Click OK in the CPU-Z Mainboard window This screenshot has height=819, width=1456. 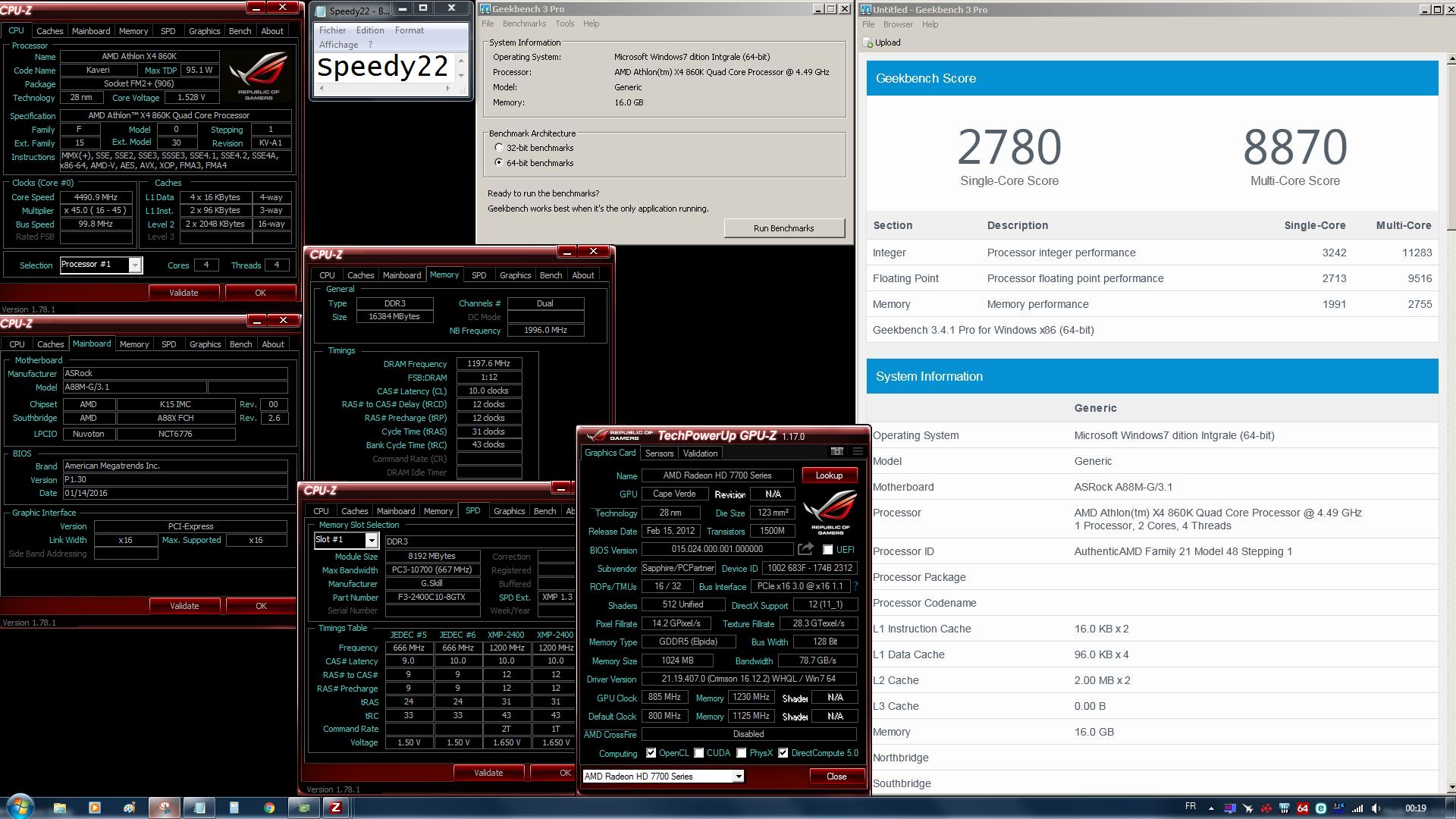point(261,606)
